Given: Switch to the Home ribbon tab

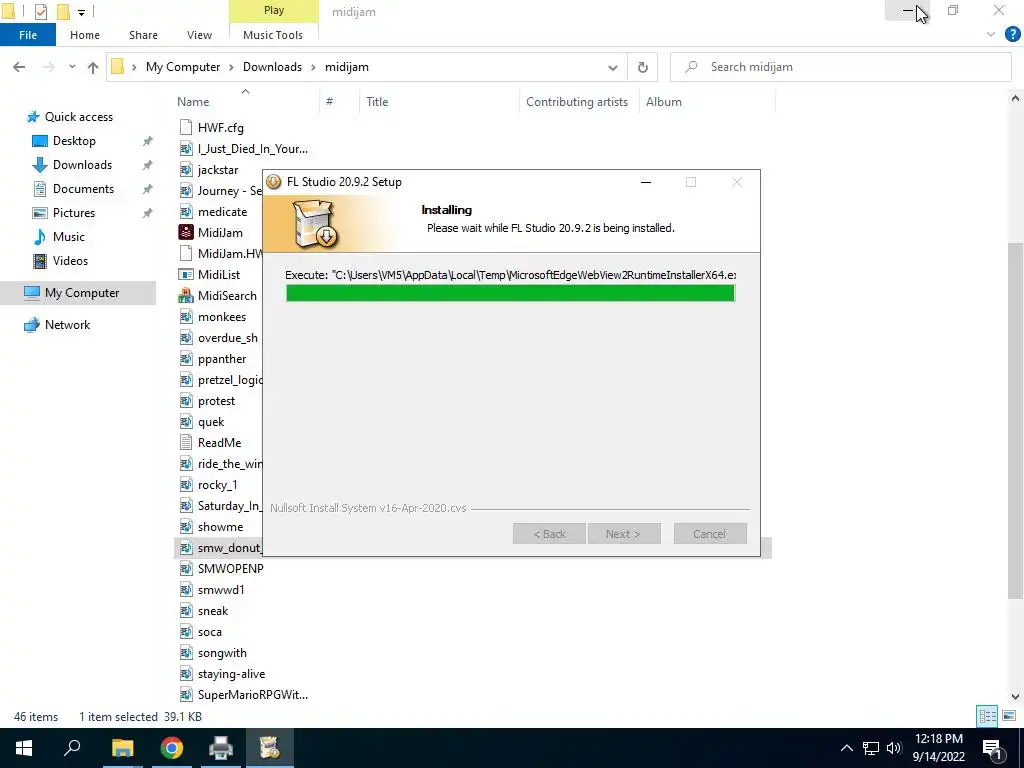Looking at the screenshot, I should (85, 35).
